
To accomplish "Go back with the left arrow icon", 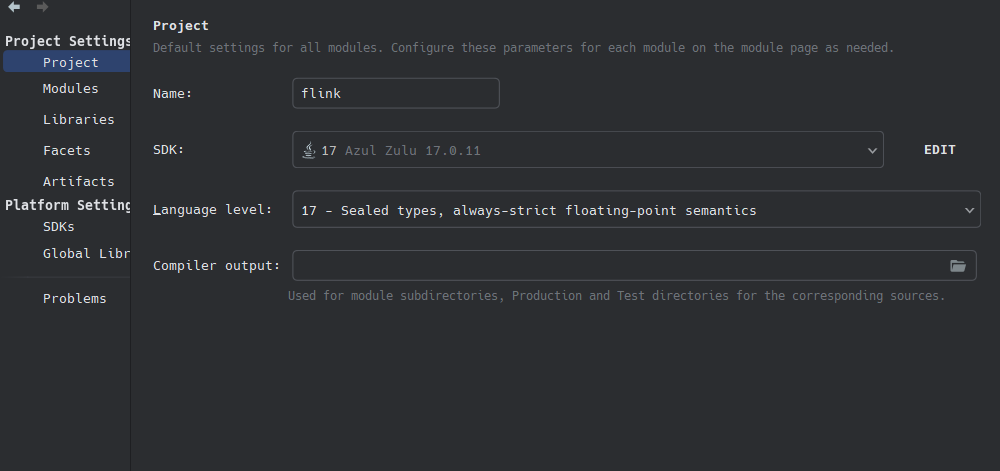I will [14, 6].
